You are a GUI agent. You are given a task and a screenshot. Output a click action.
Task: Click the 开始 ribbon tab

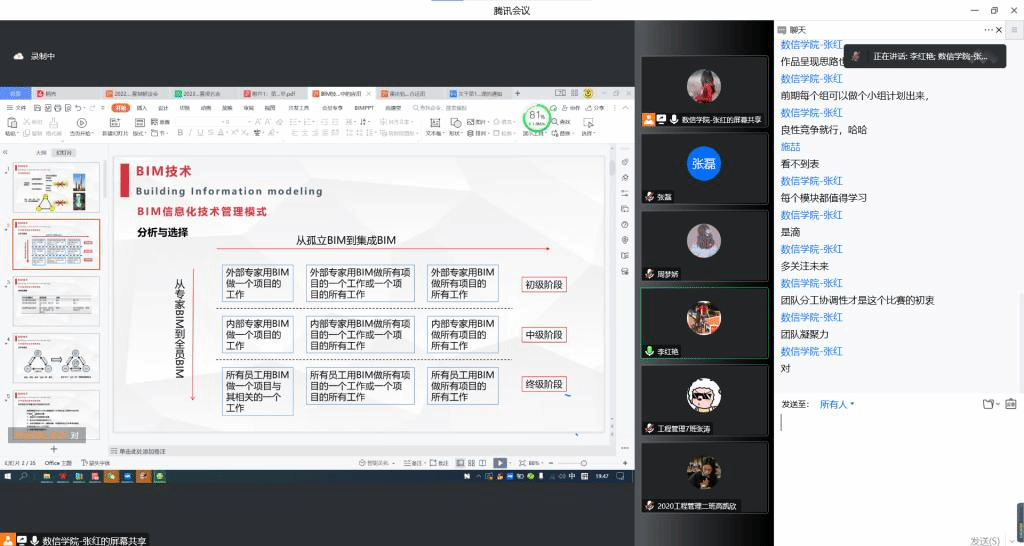pyautogui.click(x=120, y=107)
